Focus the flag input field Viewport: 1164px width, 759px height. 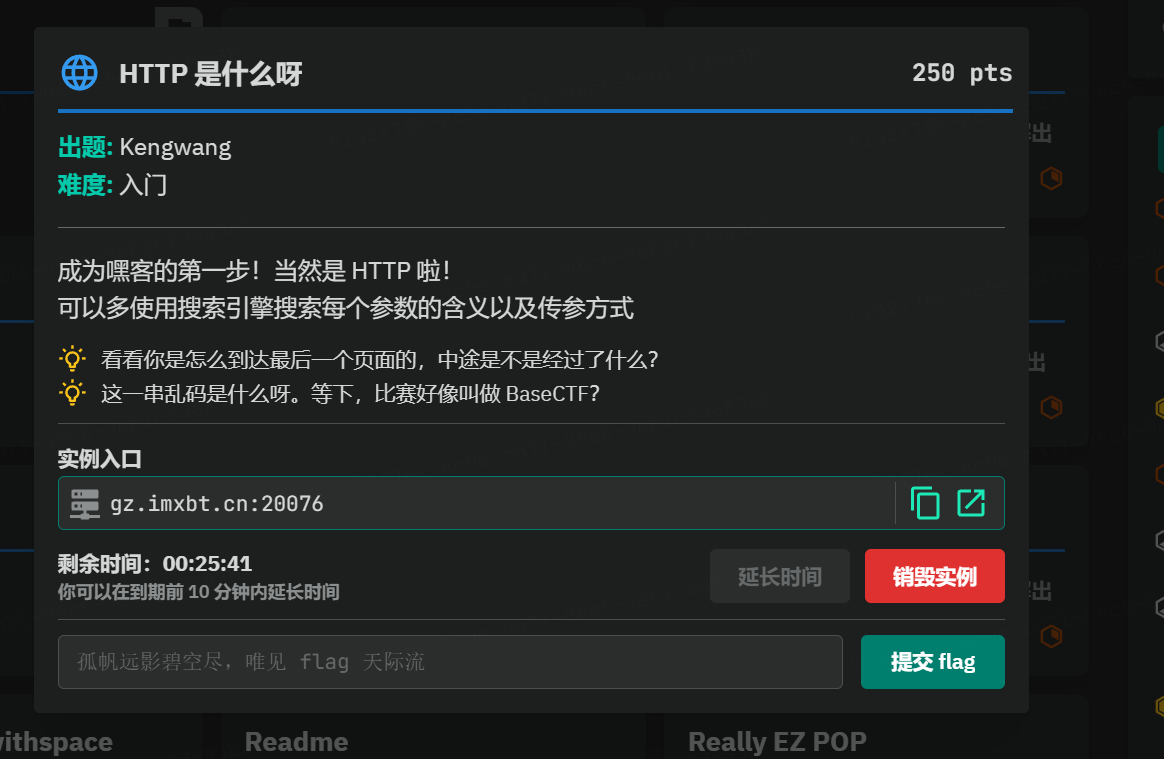point(450,662)
